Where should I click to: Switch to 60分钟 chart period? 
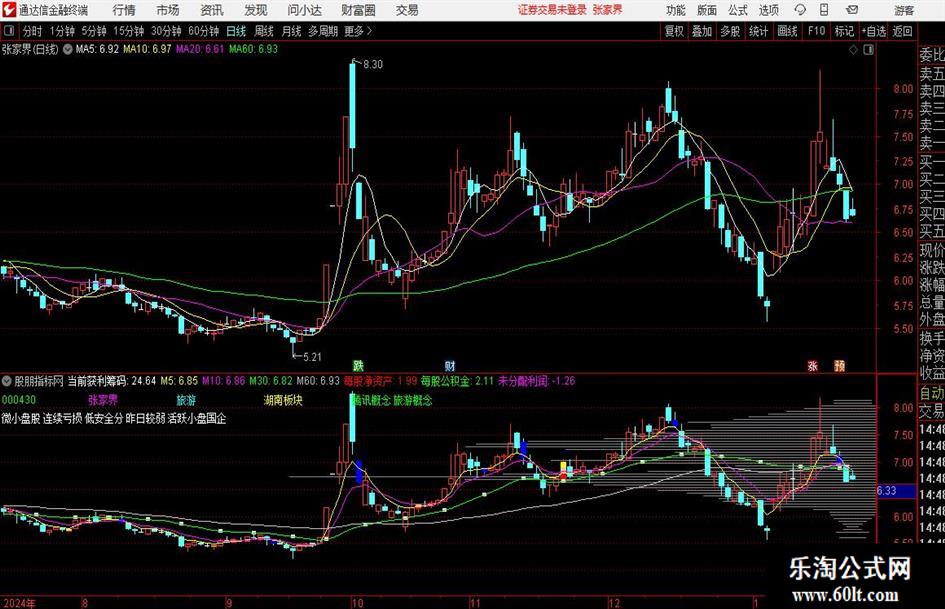[203, 31]
